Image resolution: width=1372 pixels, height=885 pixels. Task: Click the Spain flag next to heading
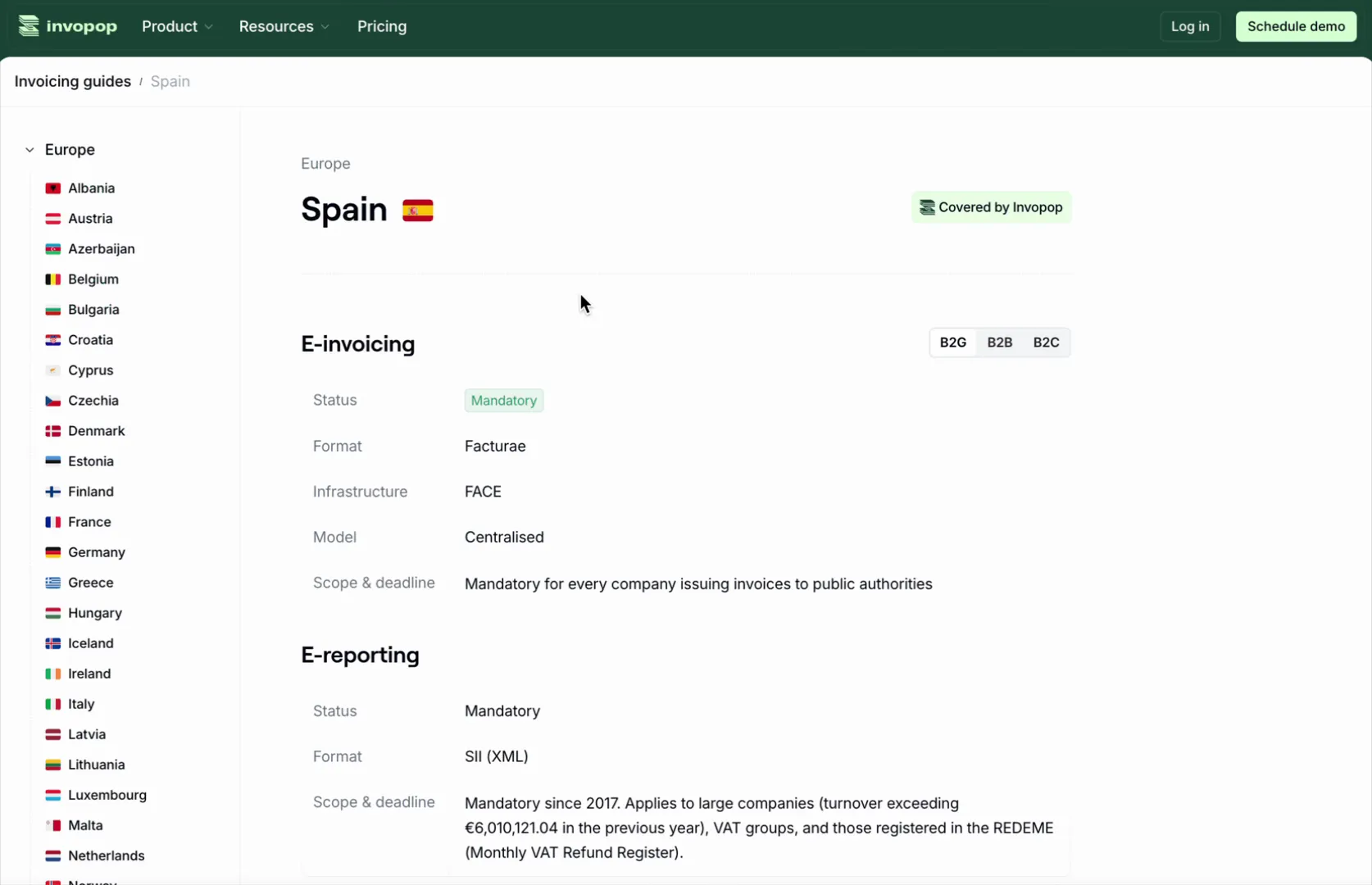(418, 211)
